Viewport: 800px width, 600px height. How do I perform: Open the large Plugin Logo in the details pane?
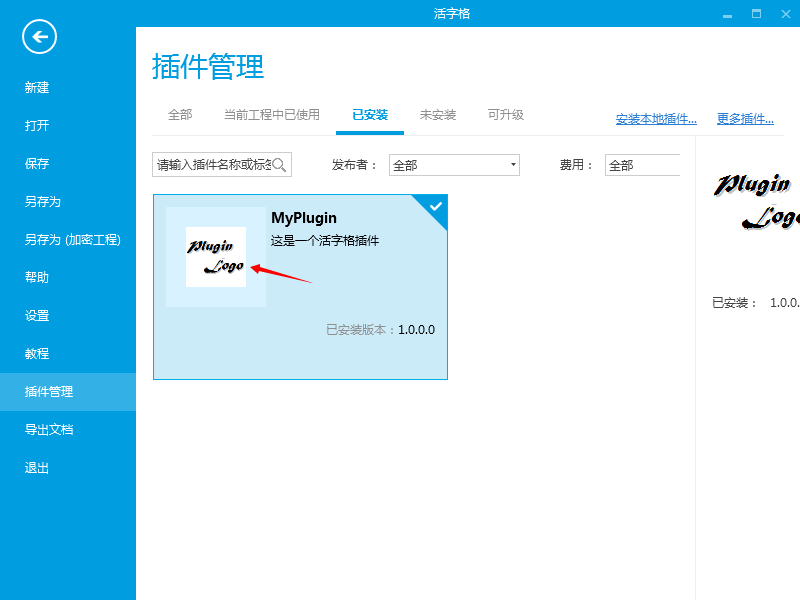[x=757, y=202]
